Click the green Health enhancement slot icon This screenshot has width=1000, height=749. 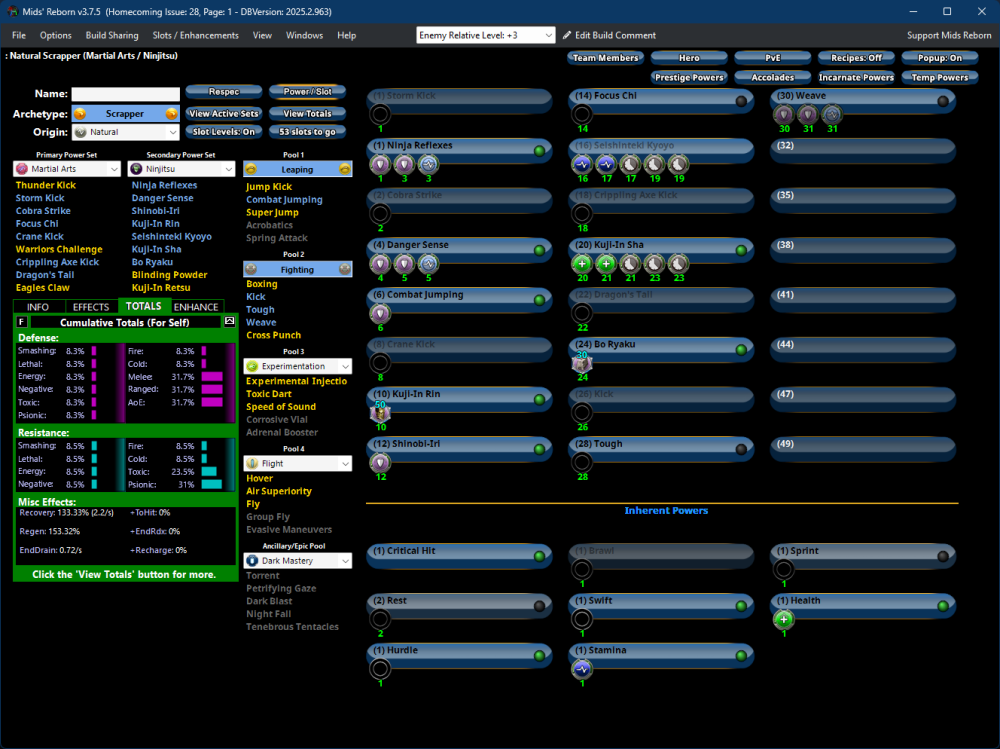click(783, 619)
